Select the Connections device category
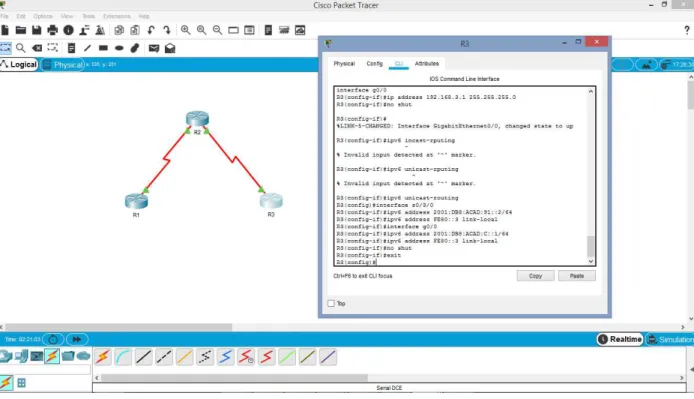This screenshot has height=399, width=694. pos(52,356)
